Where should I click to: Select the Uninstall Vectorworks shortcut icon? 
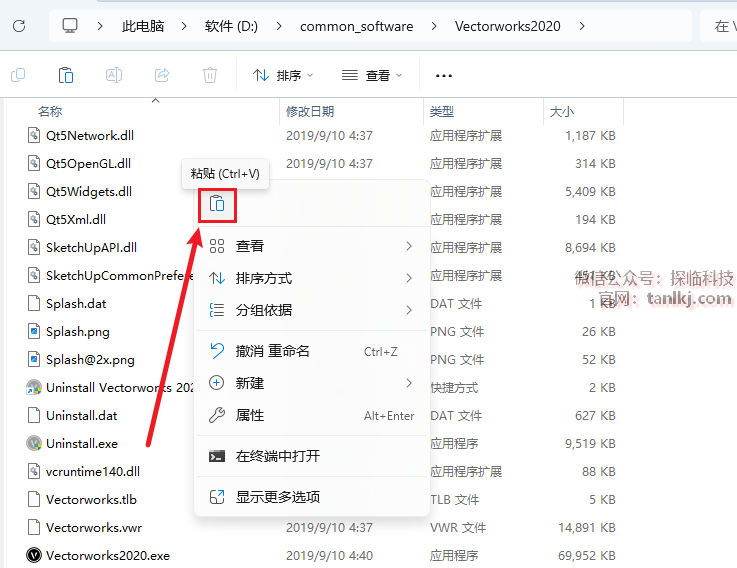click(34, 387)
